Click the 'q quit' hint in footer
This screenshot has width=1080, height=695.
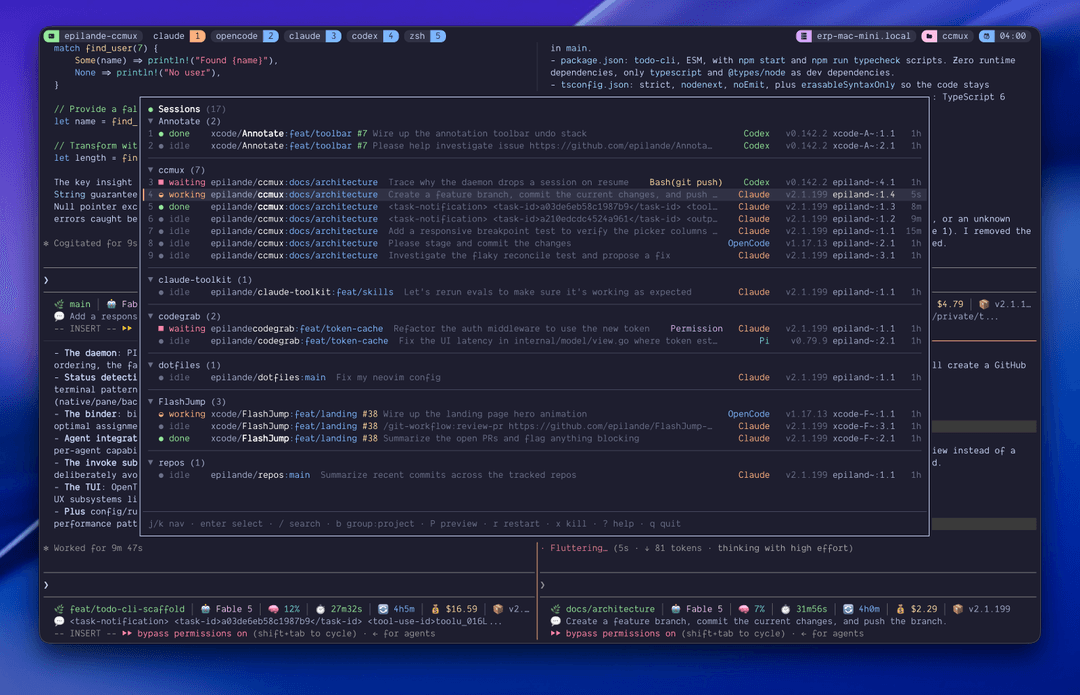pyautogui.click(x=665, y=523)
